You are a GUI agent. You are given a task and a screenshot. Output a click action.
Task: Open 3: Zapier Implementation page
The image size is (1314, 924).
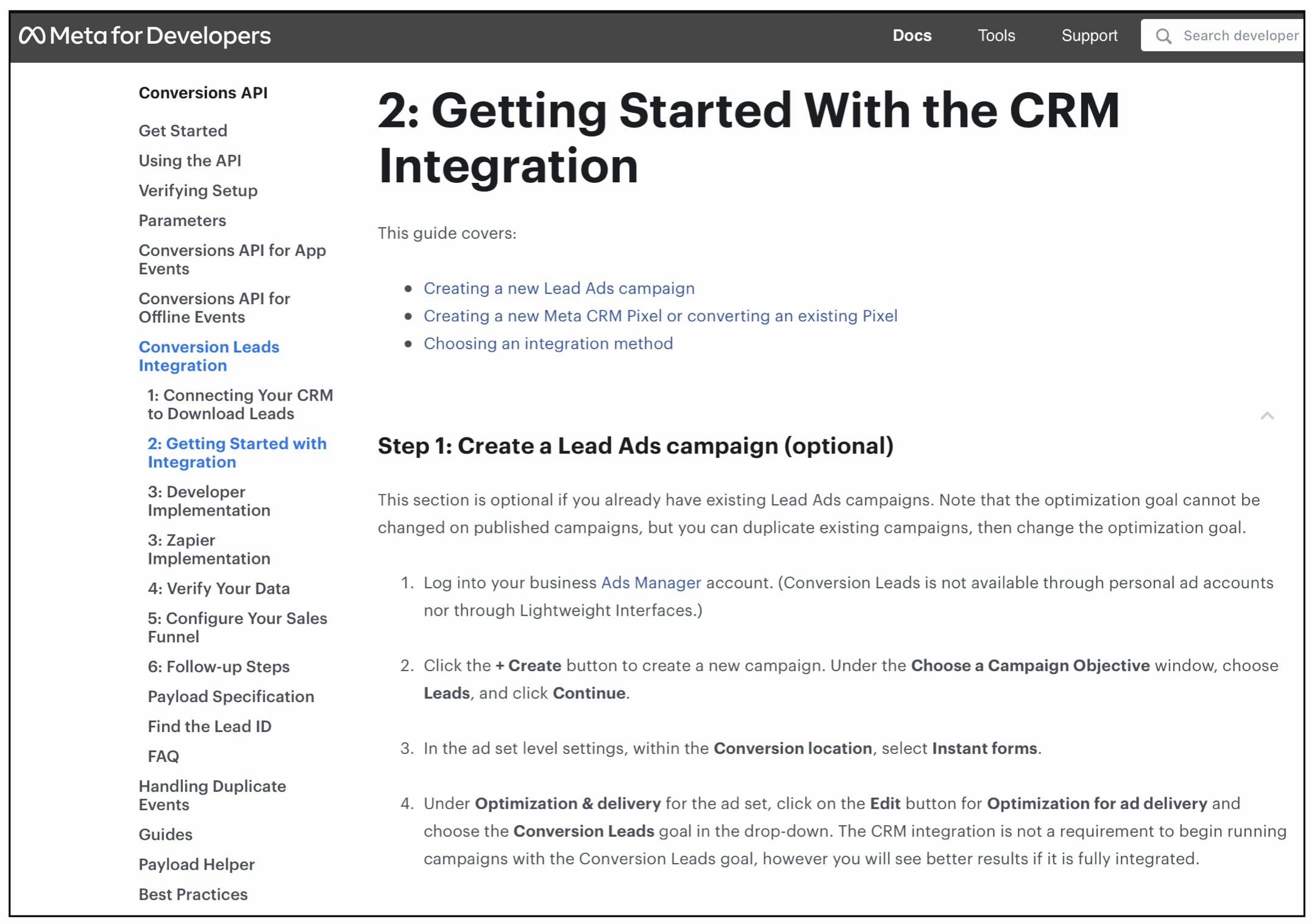coord(209,549)
